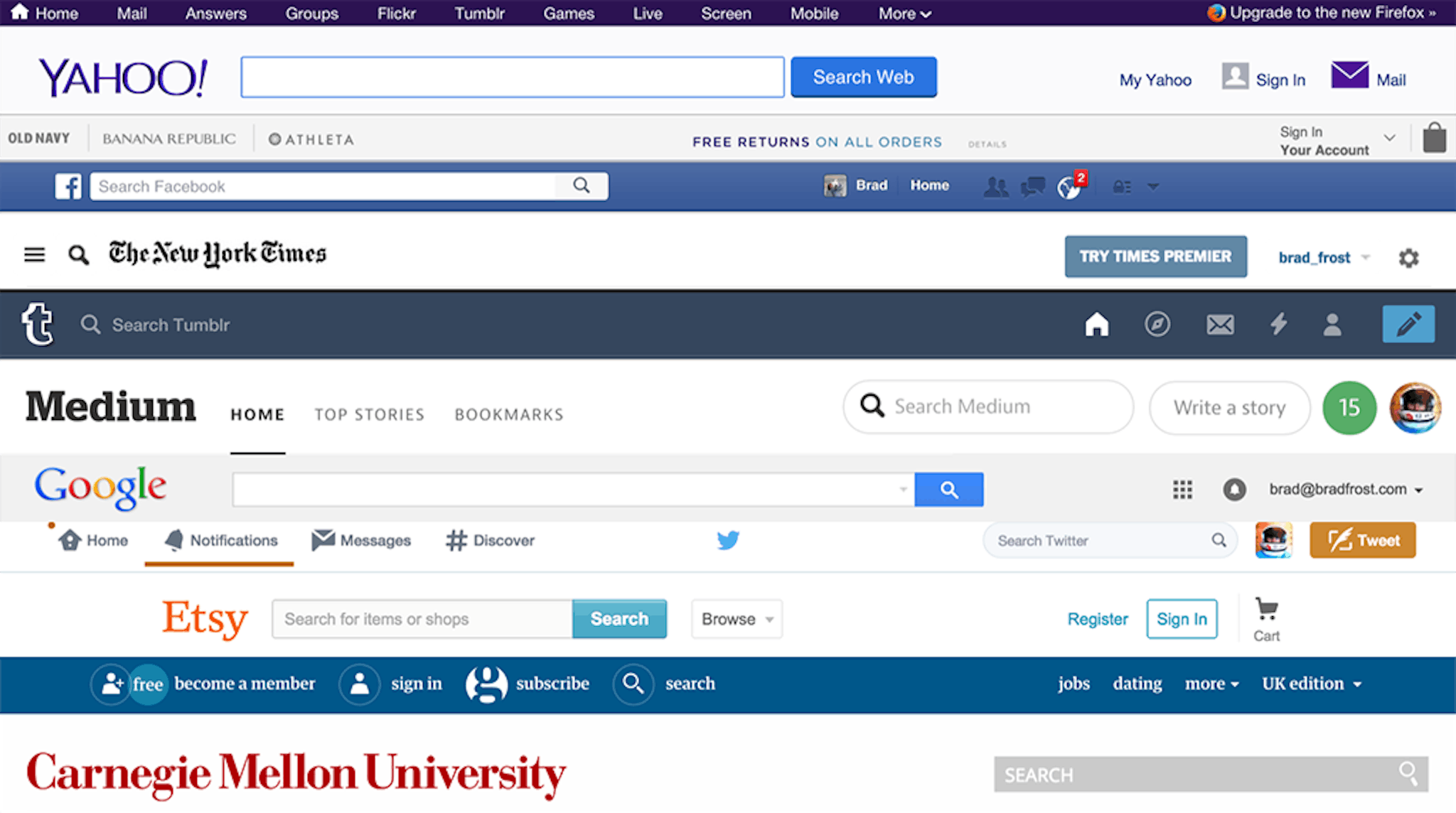Open Google apps grid icon
This screenshot has width=1456, height=813.
(x=1182, y=490)
